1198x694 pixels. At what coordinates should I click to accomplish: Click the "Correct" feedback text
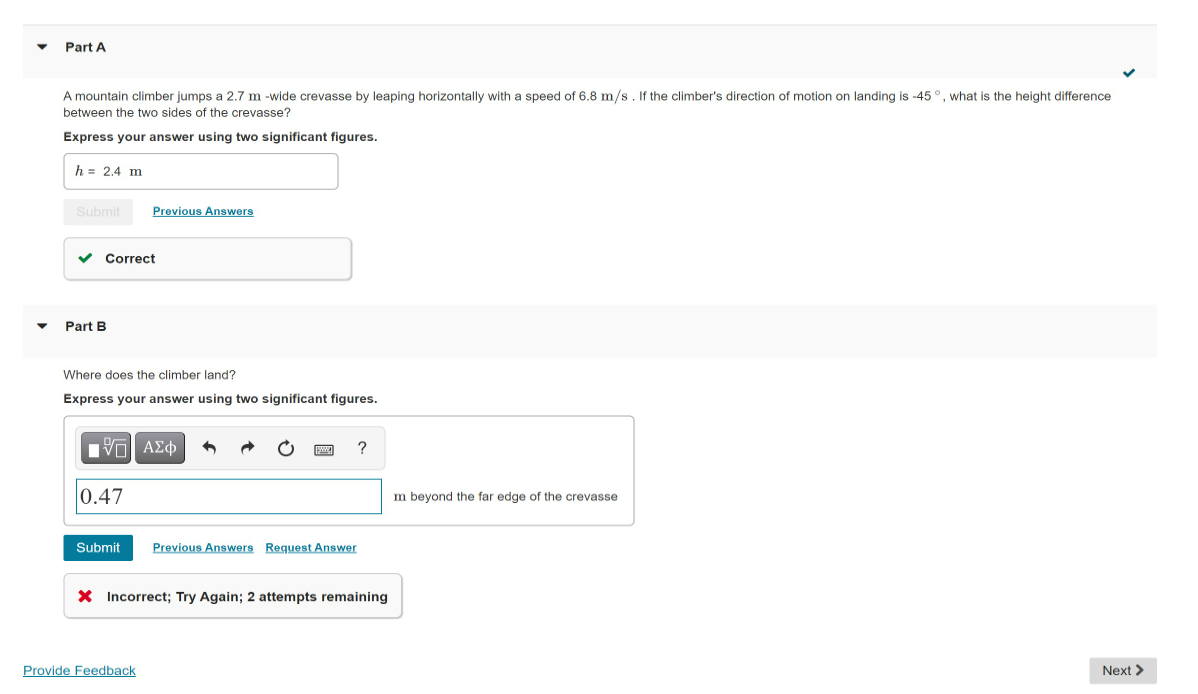(130, 258)
